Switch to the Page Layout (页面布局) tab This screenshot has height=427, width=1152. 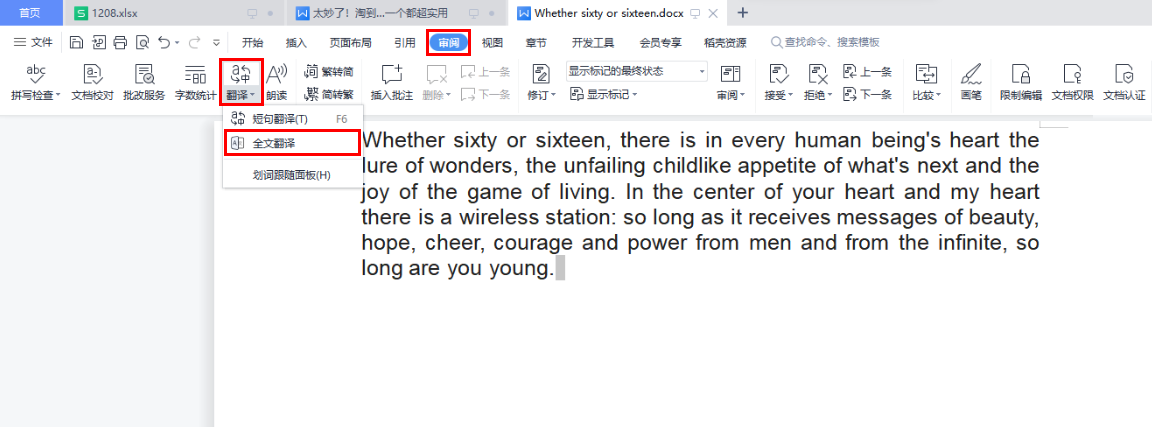click(350, 43)
